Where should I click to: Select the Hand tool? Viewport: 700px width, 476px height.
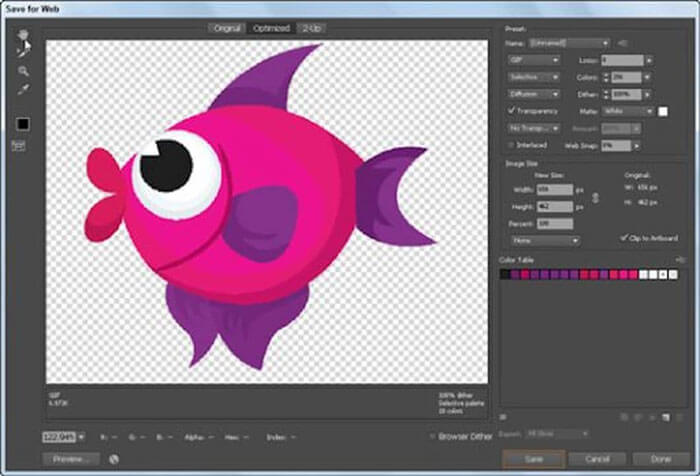(22, 34)
